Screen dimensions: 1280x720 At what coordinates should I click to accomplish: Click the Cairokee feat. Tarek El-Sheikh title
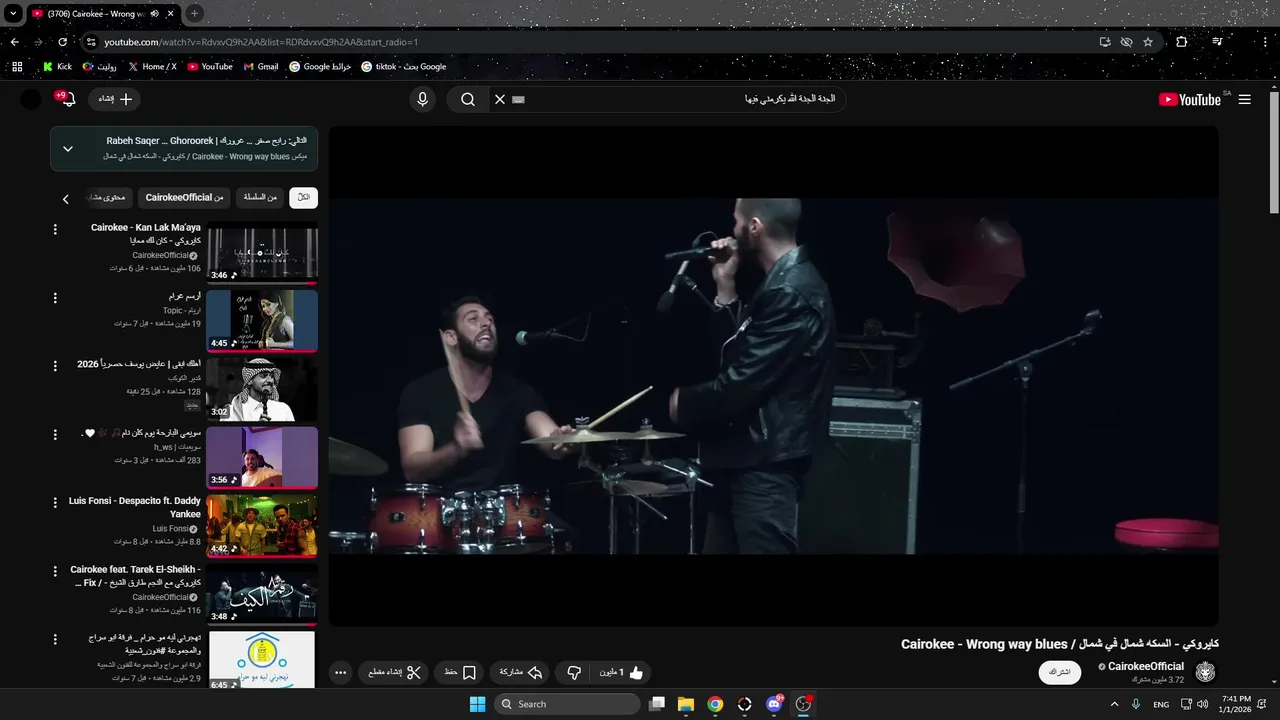pos(136,576)
